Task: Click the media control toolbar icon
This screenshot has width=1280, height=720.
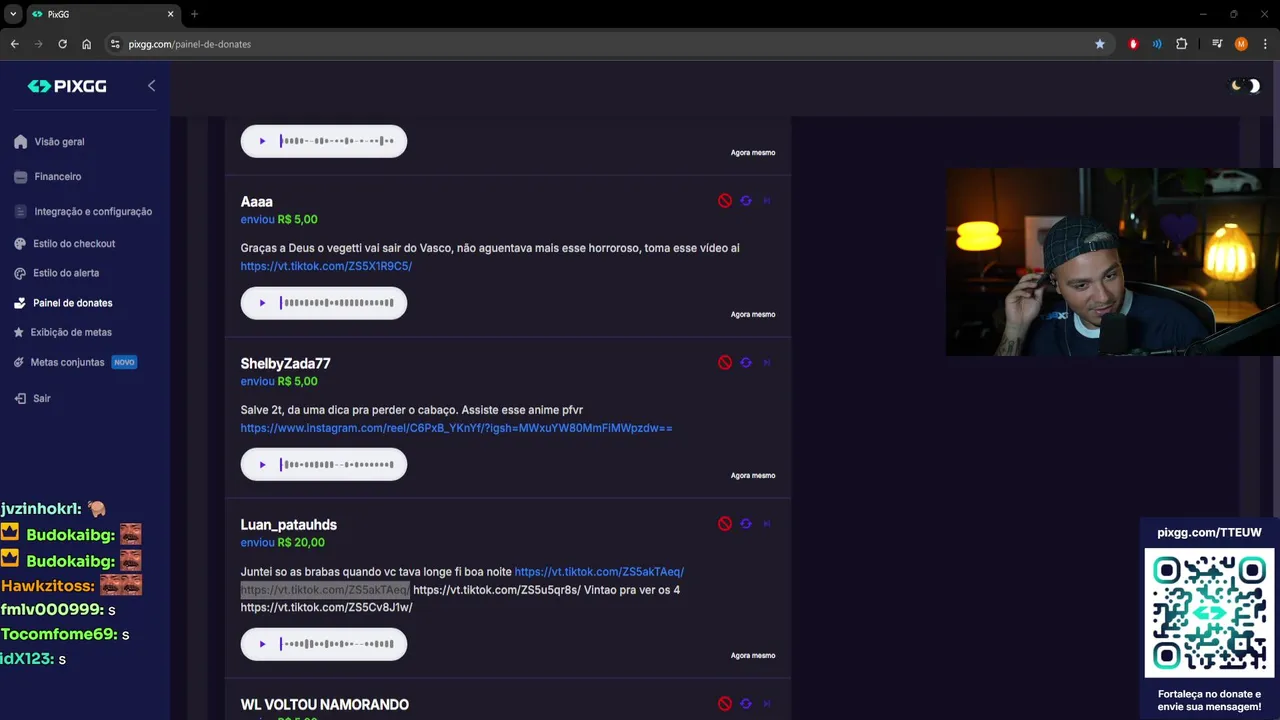Action: 1217,44
